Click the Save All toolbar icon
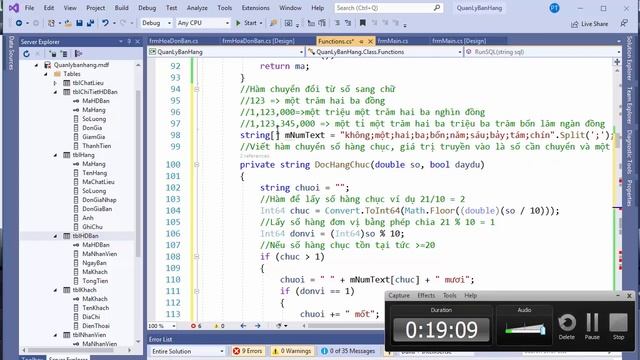This screenshot has height=360, width=640. (90, 23)
